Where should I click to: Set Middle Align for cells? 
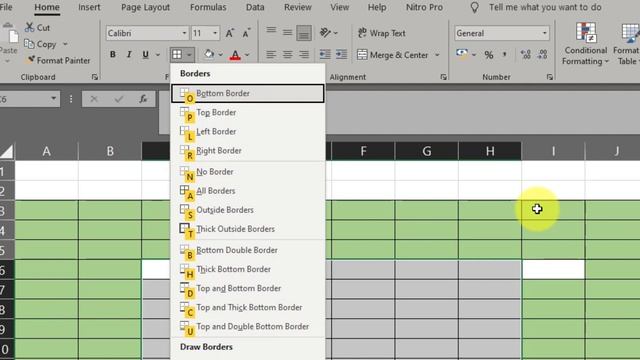coord(287,33)
